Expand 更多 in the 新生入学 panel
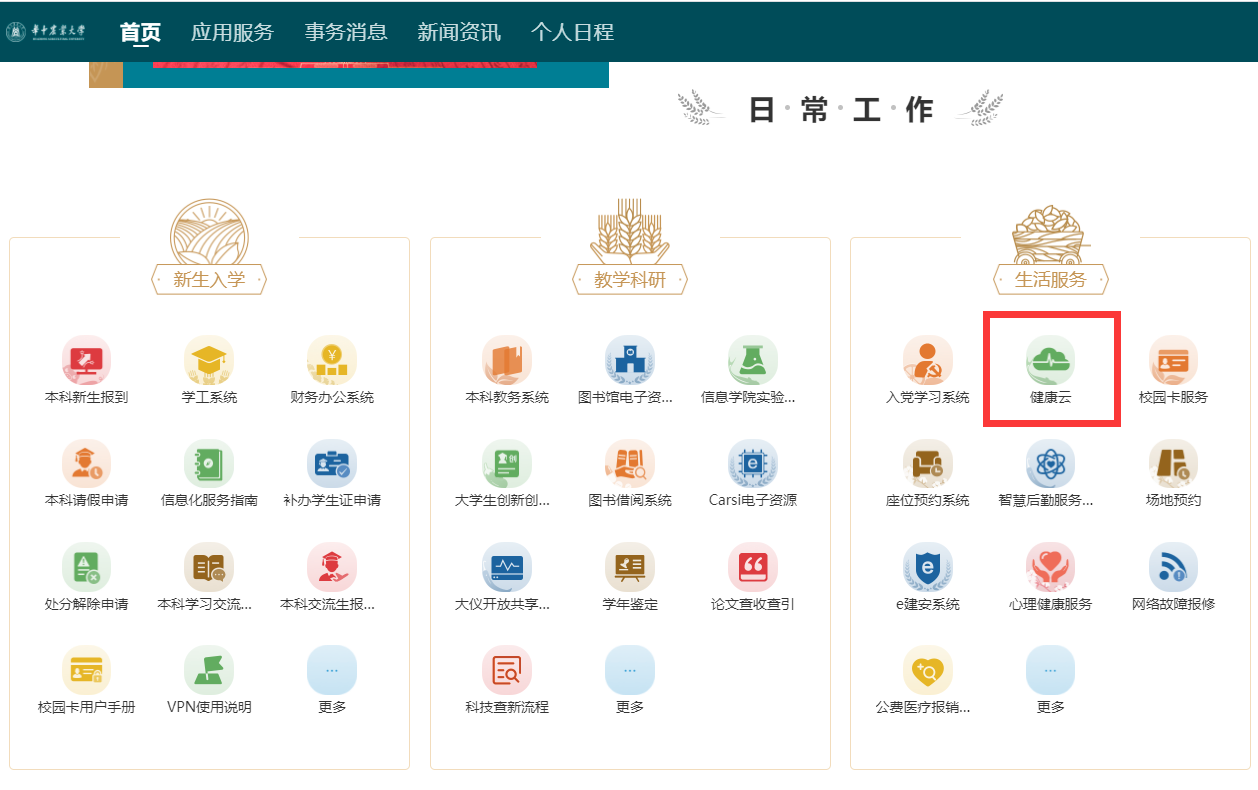The image size is (1258, 790). point(332,672)
